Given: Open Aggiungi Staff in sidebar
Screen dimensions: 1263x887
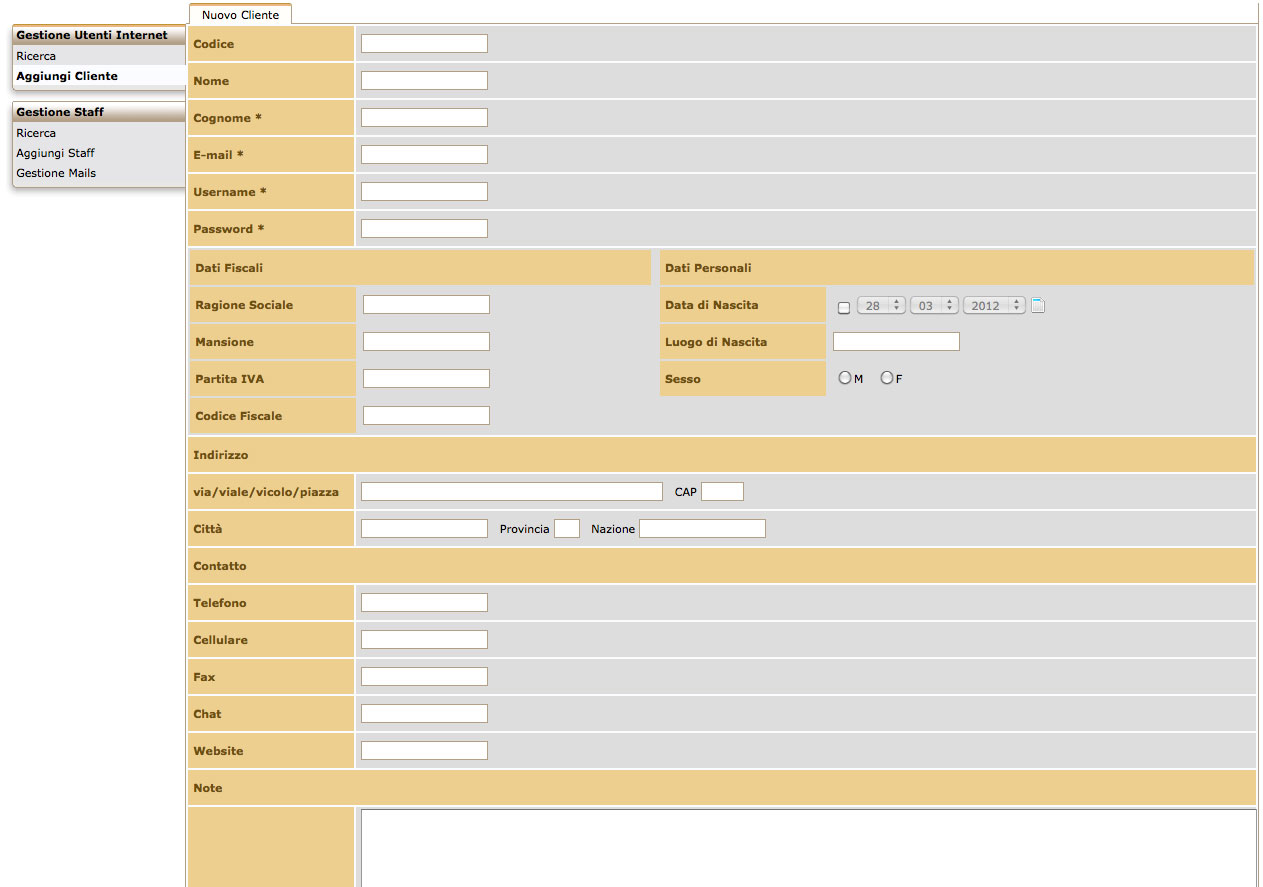Looking at the screenshot, I should tap(55, 153).
